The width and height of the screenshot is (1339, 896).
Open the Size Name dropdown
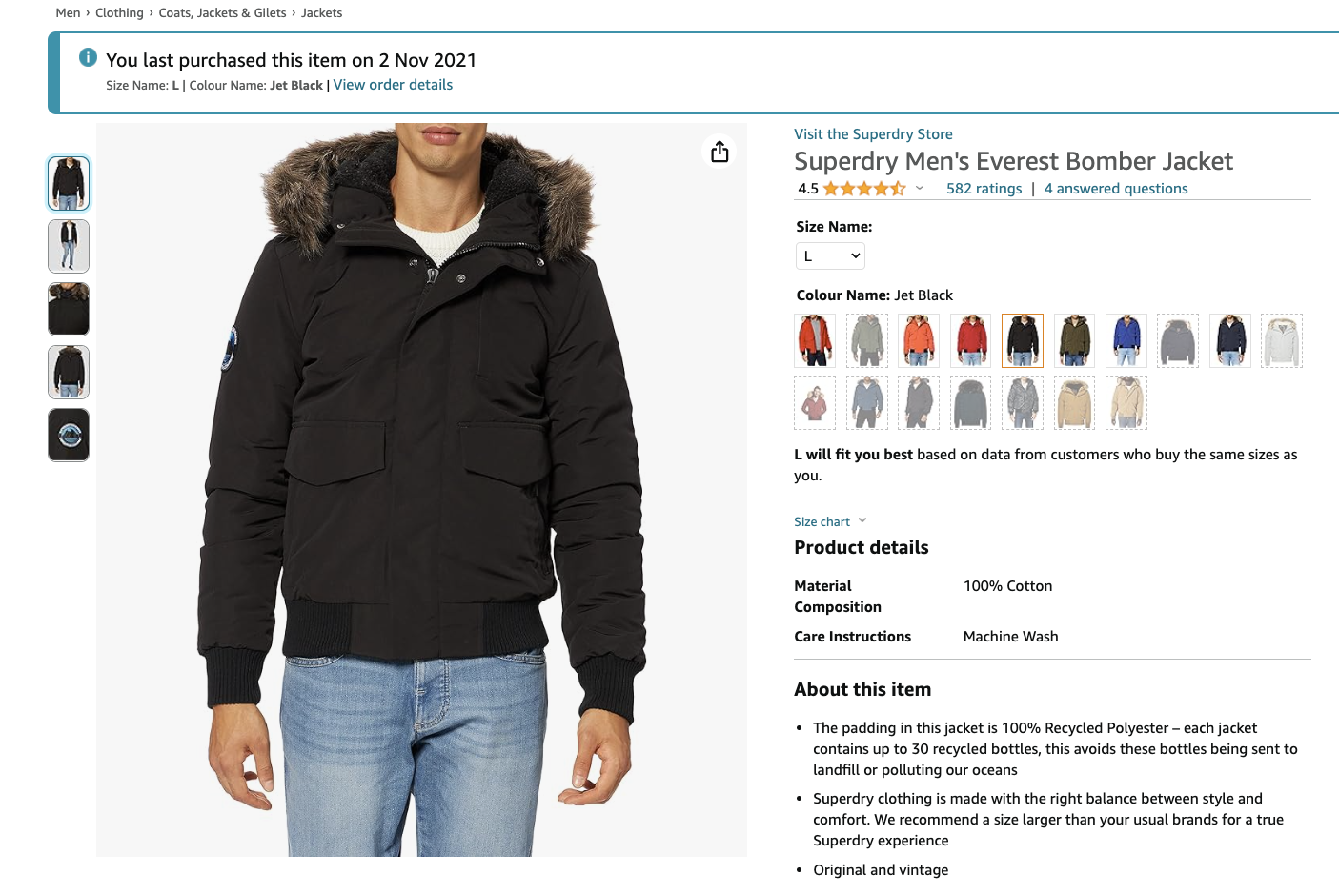click(830, 255)
